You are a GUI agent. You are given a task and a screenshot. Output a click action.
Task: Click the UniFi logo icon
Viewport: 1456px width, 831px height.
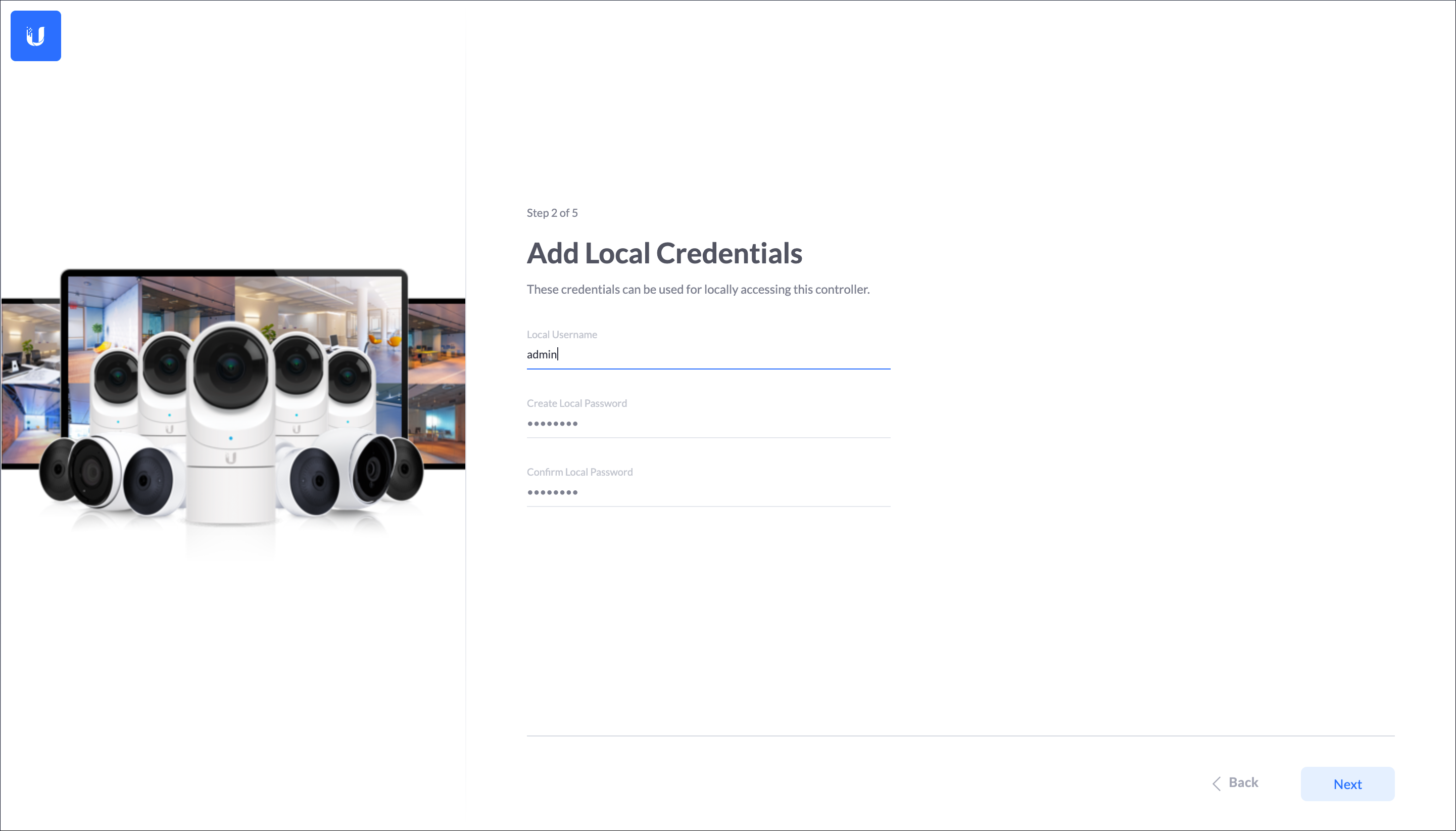point(35,35)
